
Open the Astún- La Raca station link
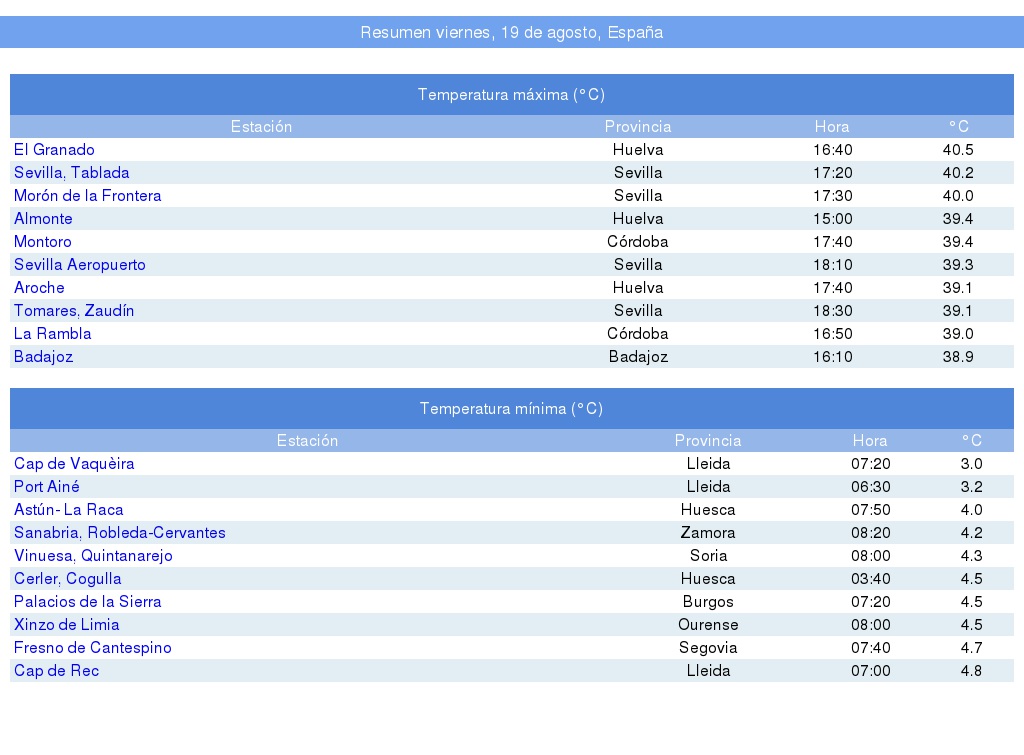[x=69, y=509]
